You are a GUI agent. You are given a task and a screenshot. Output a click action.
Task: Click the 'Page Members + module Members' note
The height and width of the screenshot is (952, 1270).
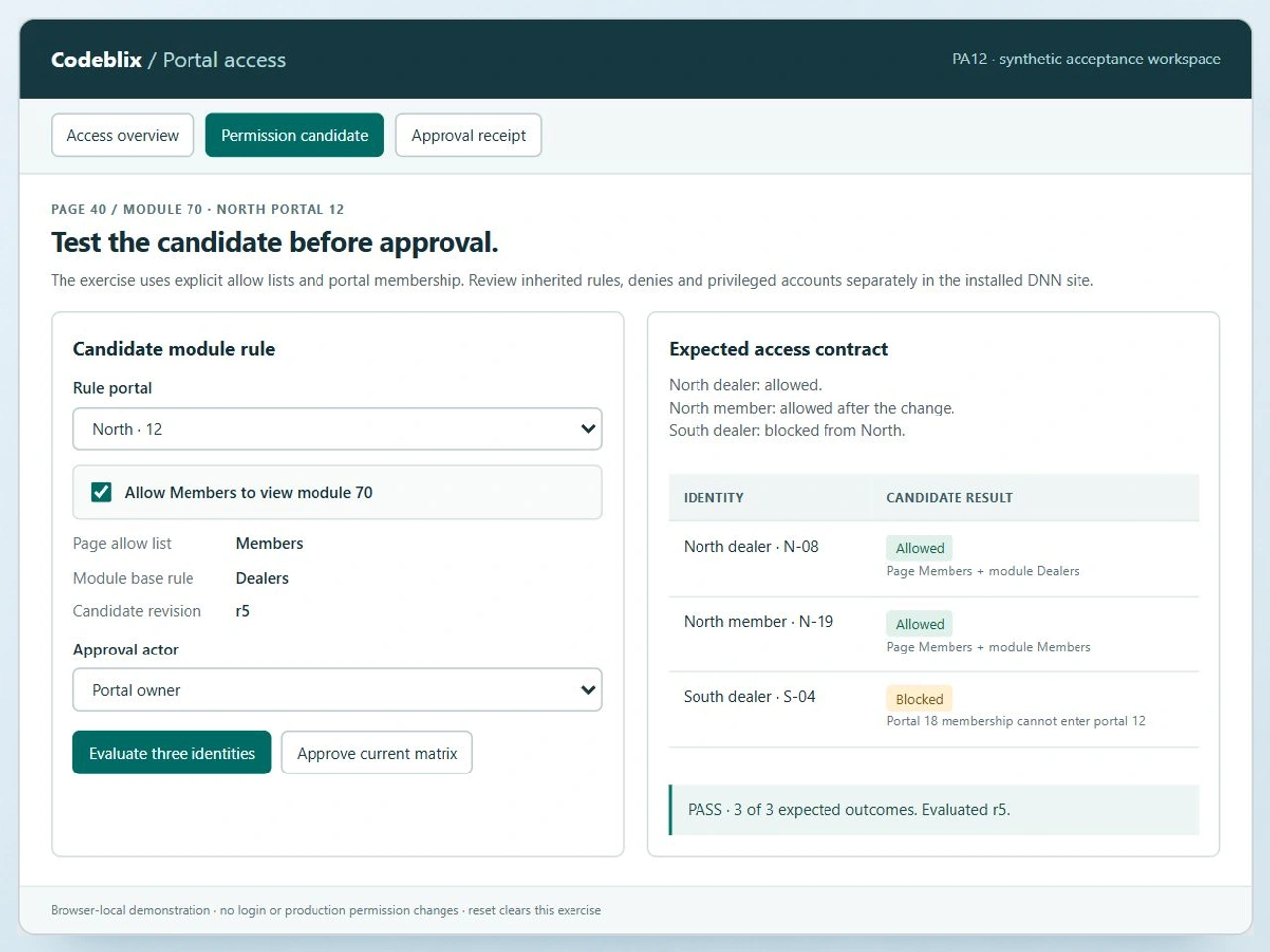[988, 647]
